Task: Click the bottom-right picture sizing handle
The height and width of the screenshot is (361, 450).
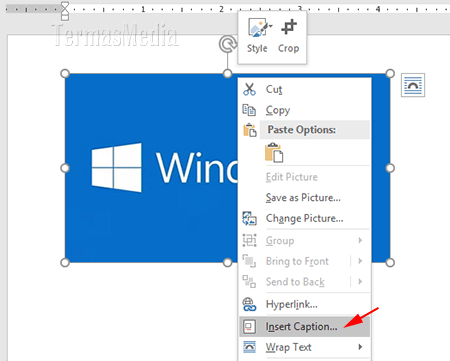Action: (x=390, y=263)
